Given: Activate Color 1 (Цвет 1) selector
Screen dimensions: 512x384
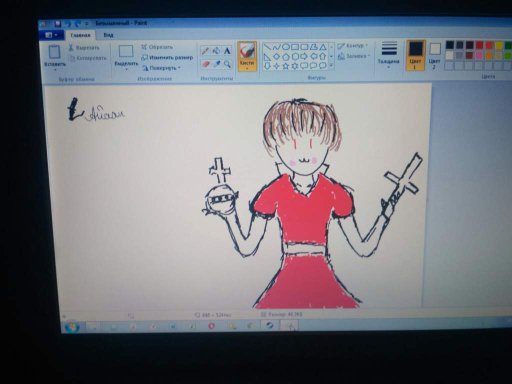Looking at the screenshot, I should (415, 55).
